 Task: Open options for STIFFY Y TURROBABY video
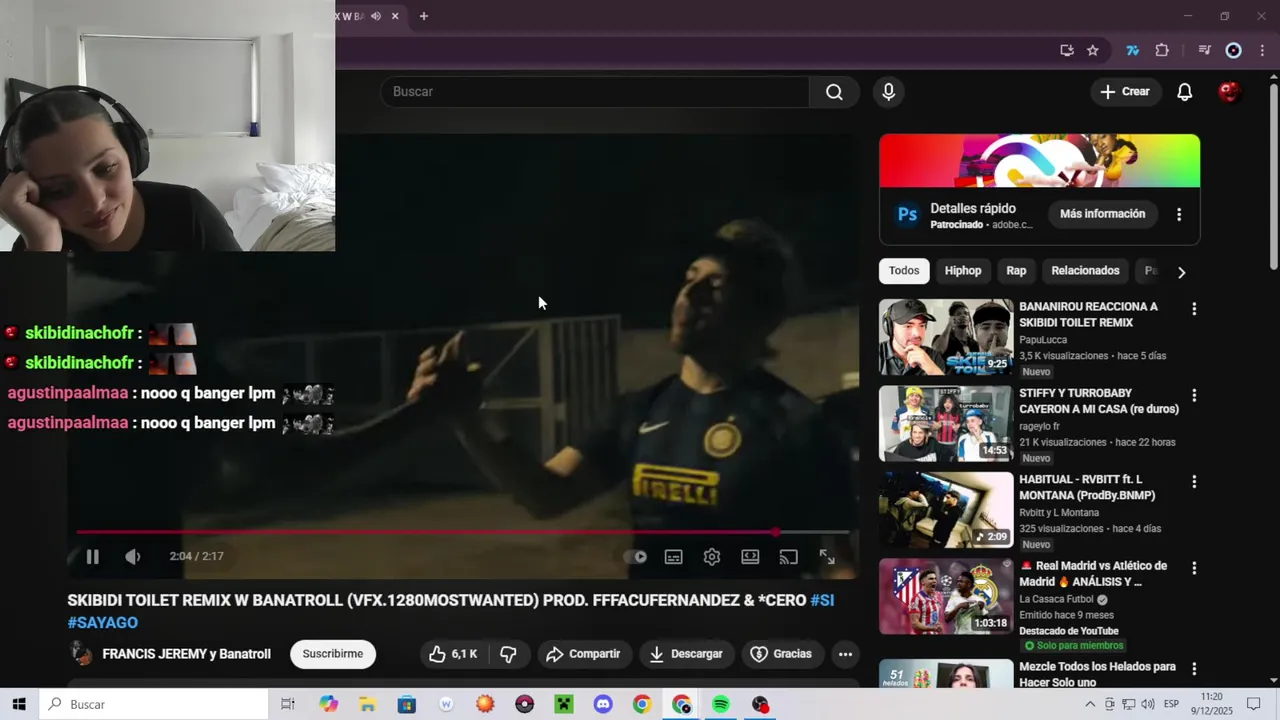pyautogui.click(x=1194, y=396)
